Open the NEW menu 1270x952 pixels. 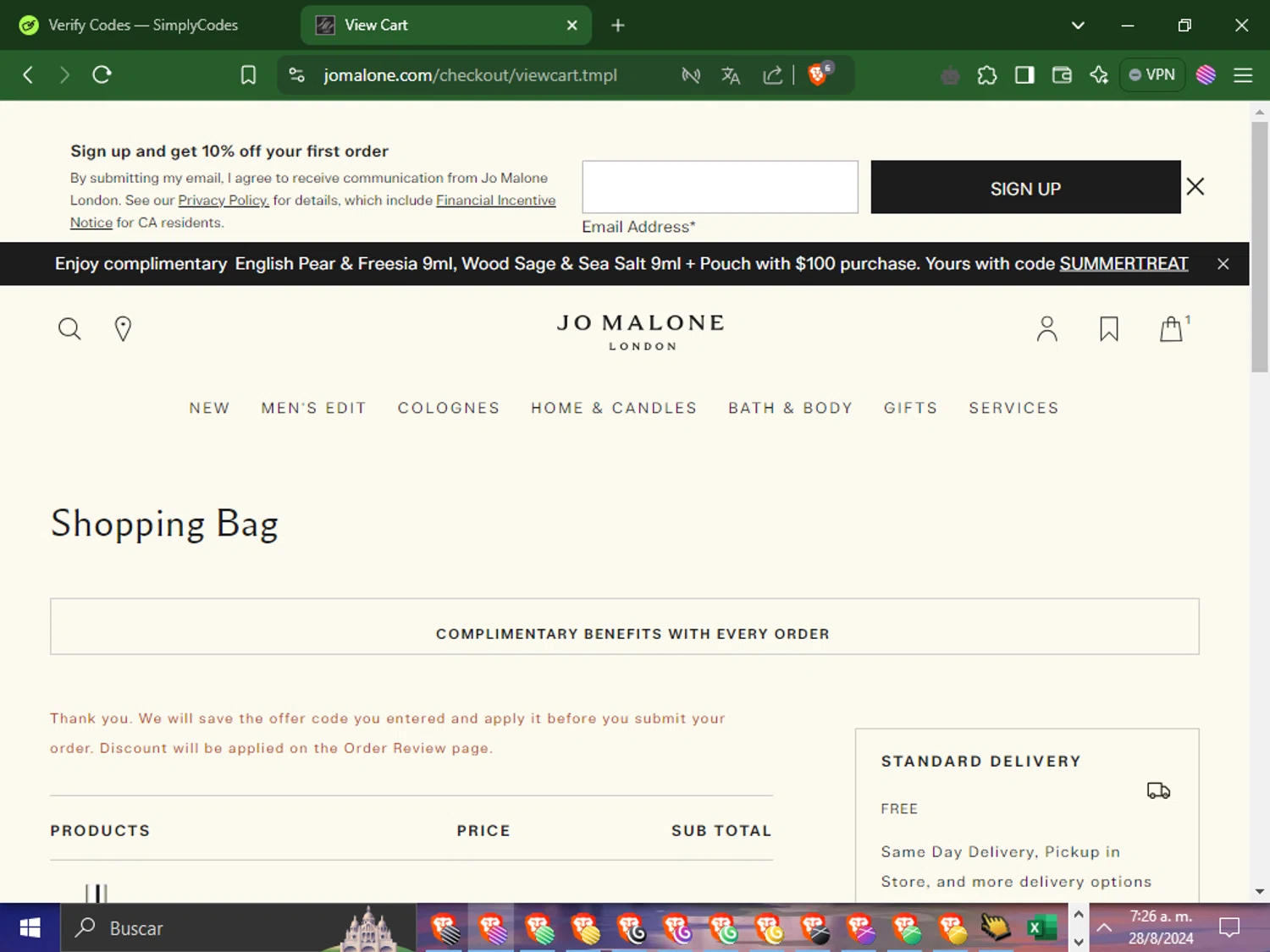click(209, 408)
